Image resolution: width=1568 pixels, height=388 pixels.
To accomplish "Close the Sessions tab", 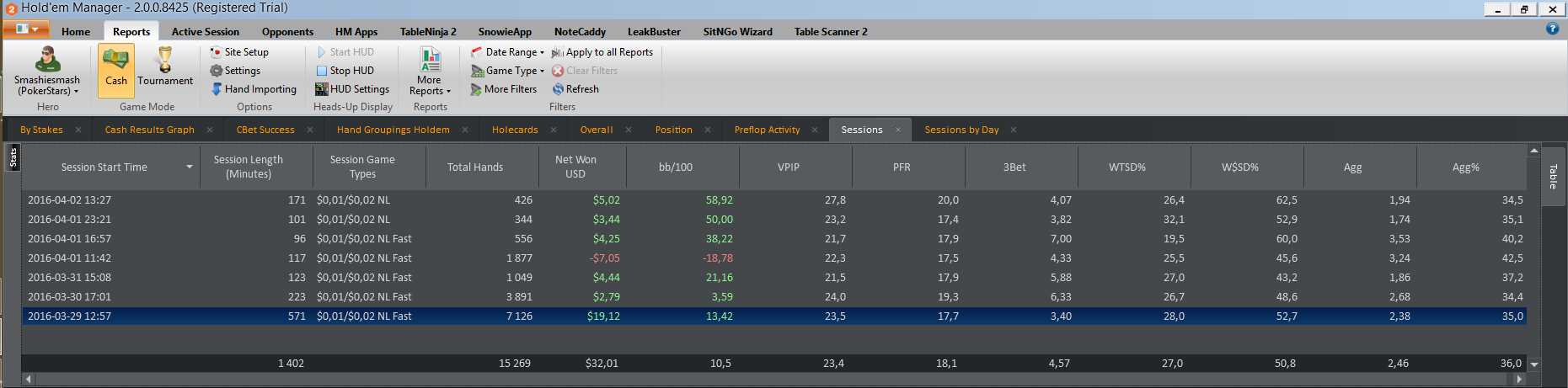I will tap(898, 130).
